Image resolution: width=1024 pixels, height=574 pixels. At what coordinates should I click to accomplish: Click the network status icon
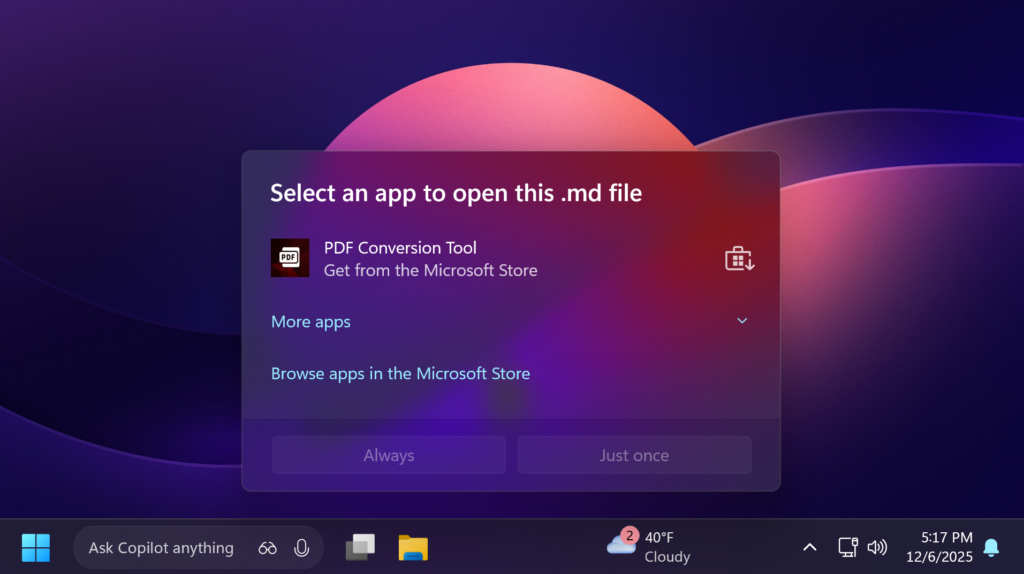847,547
